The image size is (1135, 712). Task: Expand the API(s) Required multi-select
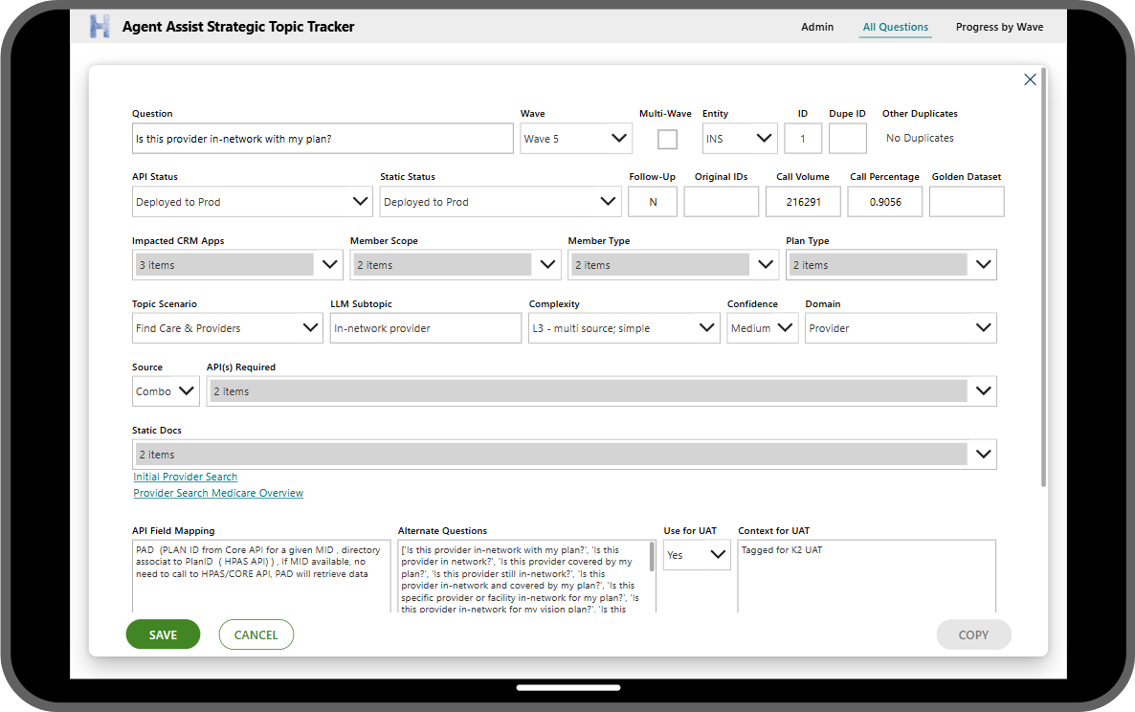pyautogui.click(x=601, y=391)
